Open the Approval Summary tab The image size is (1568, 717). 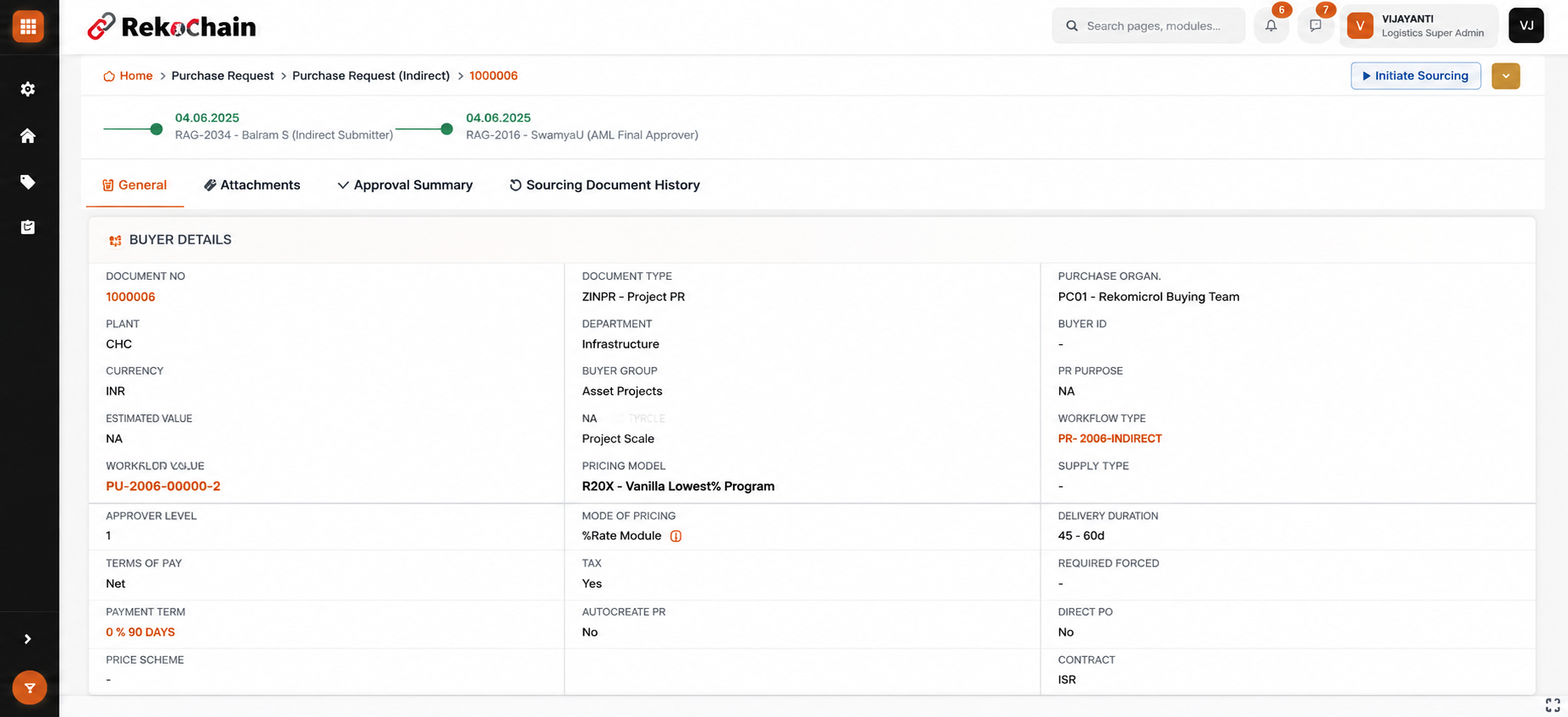coord(405,184)
